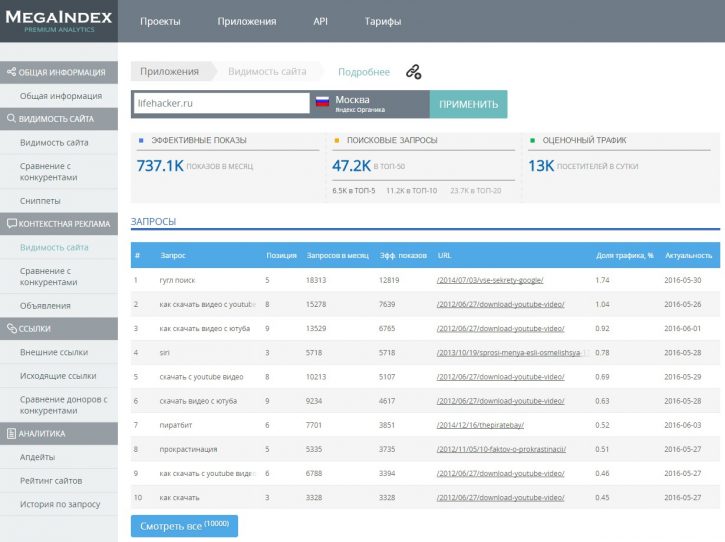This screenshot has height=542, width=725.
Task: Open Сравнение с конкурентами under ВИДИМОСТЬ САЙТА
Action: 49,172
